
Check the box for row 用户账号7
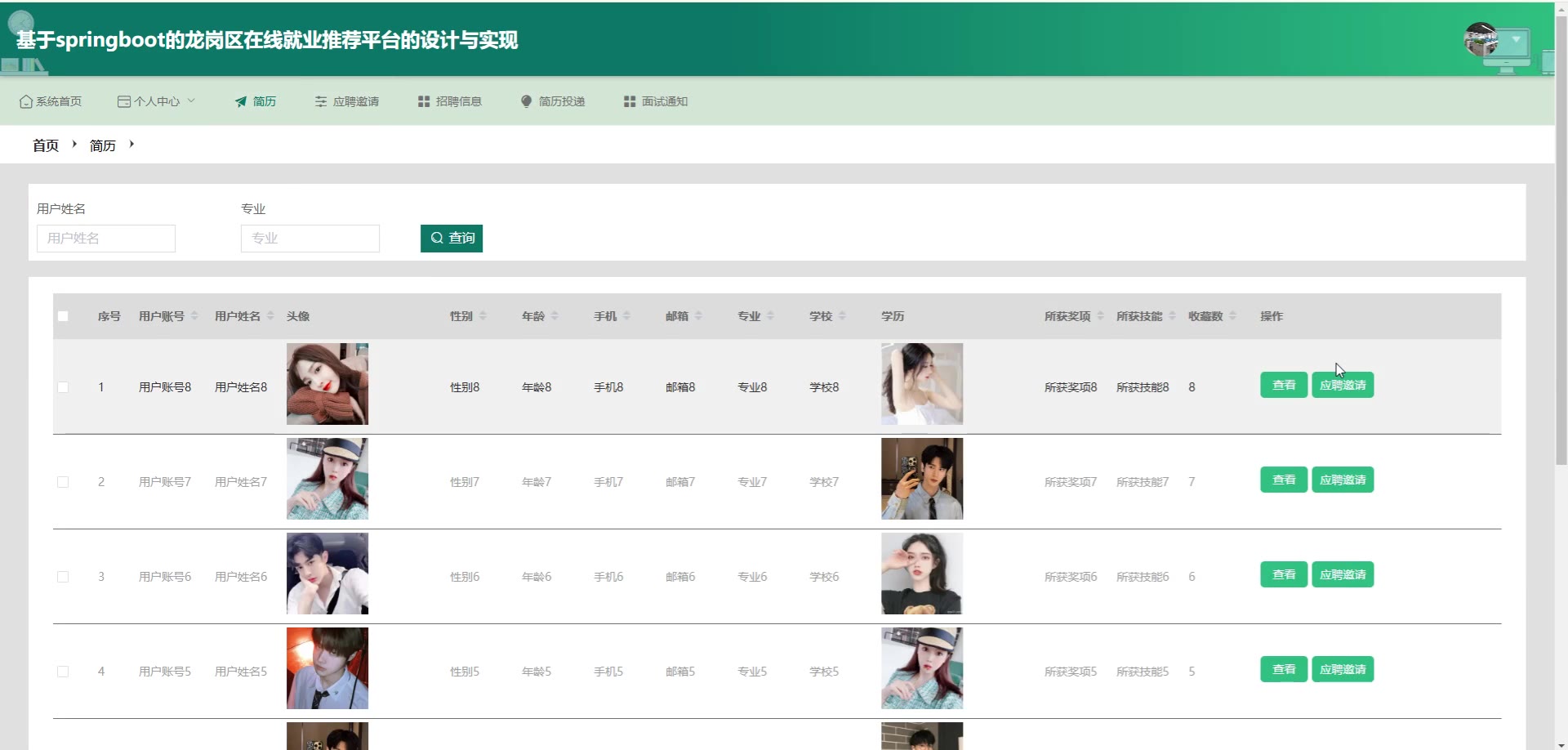[63, 482]
